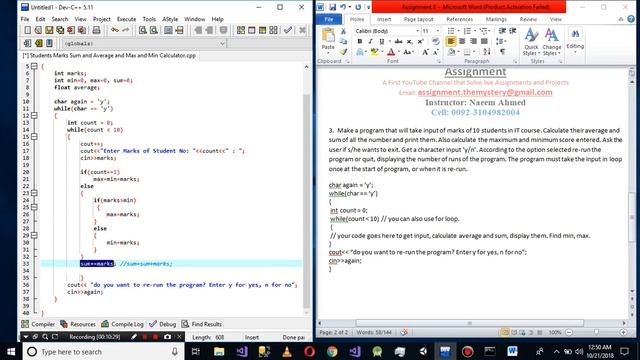640x360 pixels.
Task: Toggle Align Text Left in Word
Action: (451, 41)
